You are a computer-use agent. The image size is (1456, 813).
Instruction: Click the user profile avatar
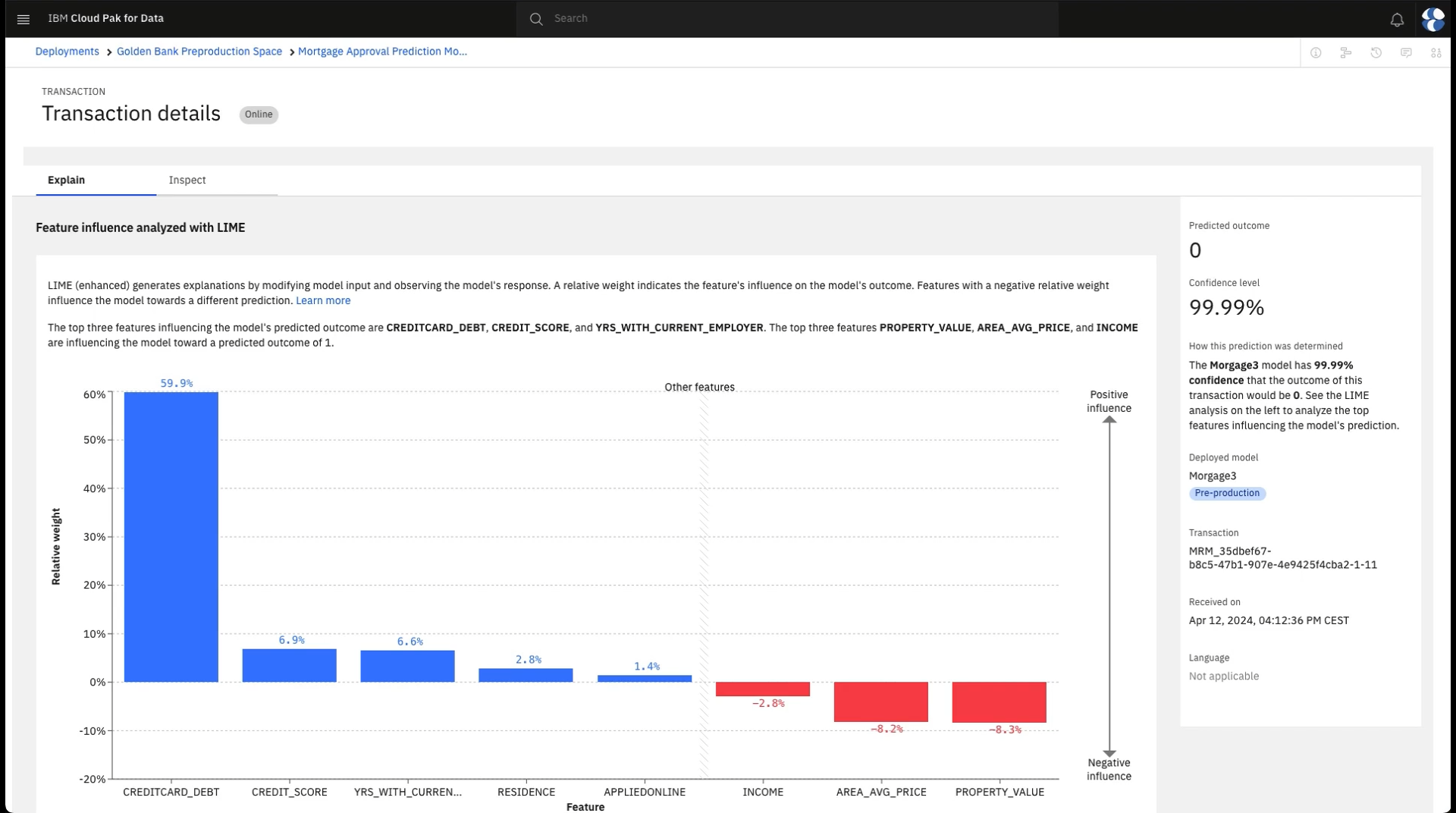click(1432, 19)
